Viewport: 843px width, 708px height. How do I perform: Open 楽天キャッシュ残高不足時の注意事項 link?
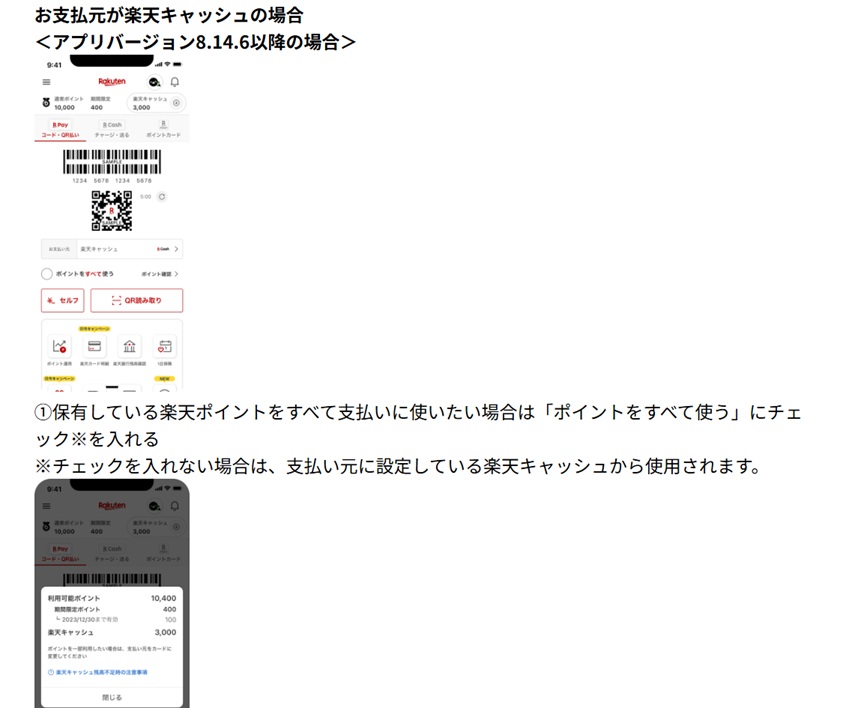coord(102,673)
